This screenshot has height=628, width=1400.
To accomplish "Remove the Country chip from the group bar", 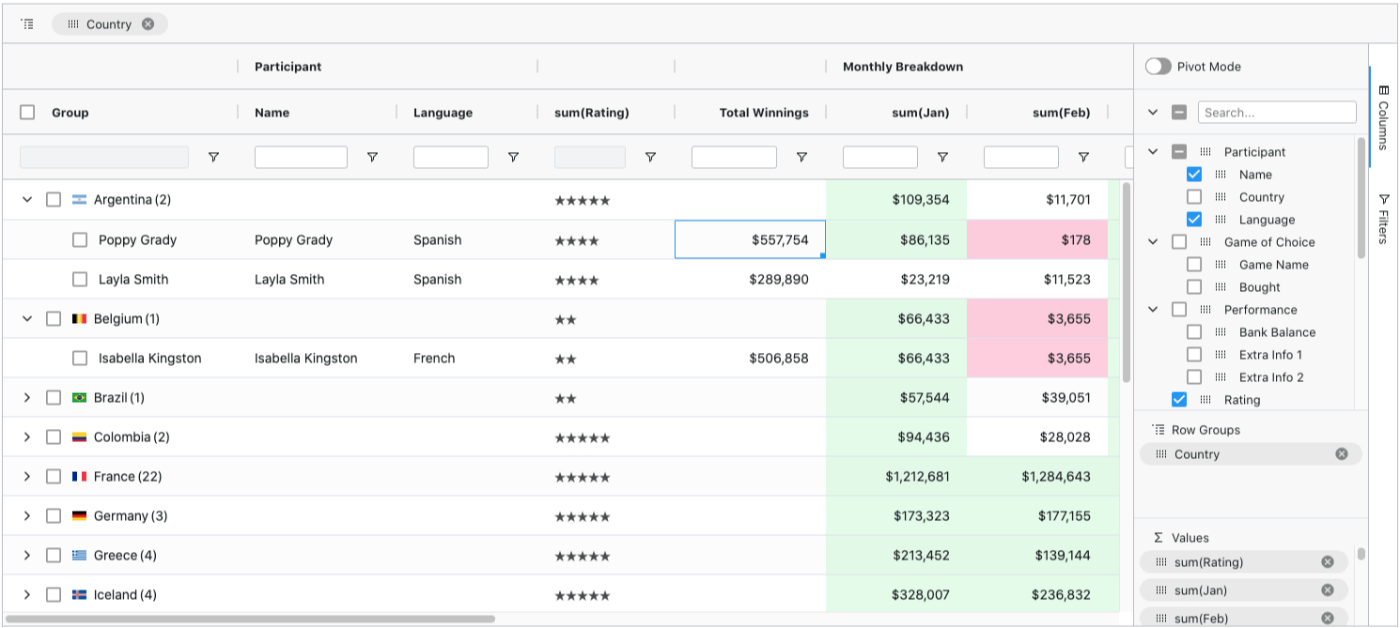I will point(148,23).
